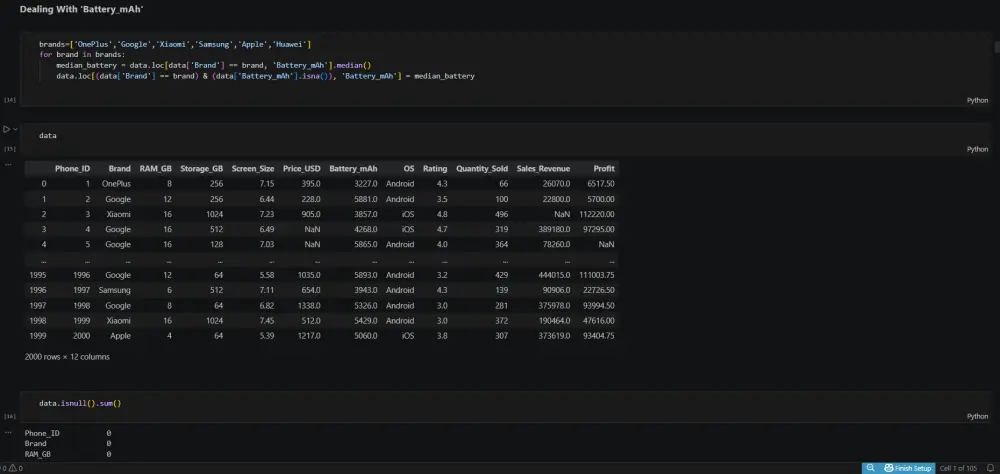The width and height of the screenshot is (1000, 474).
Task: Click the Quantity_Sold column header
Action: point(482,168)
